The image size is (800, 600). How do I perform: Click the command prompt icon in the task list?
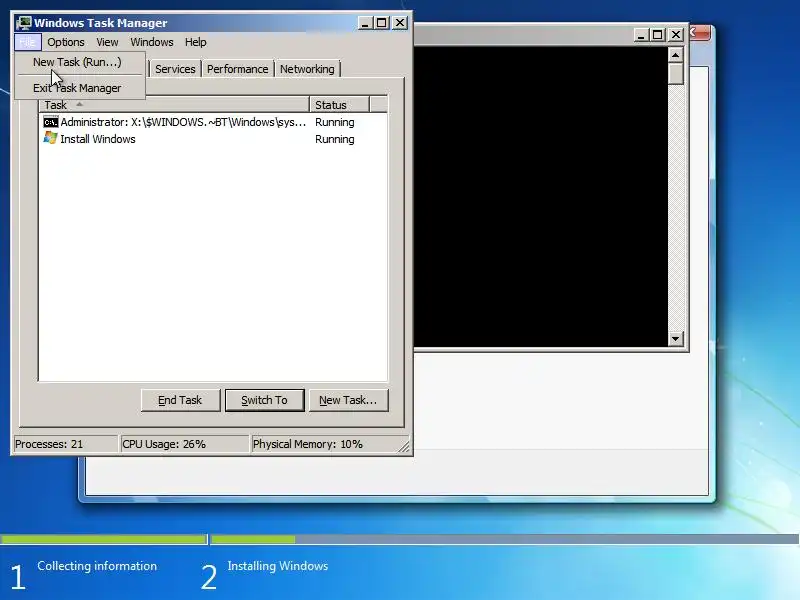51,122
